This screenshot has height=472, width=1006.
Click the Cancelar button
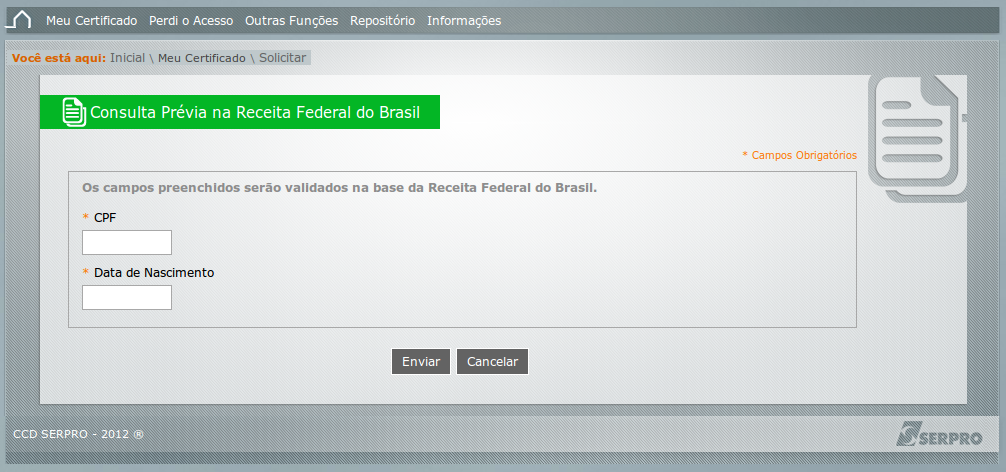pos(492,362)
